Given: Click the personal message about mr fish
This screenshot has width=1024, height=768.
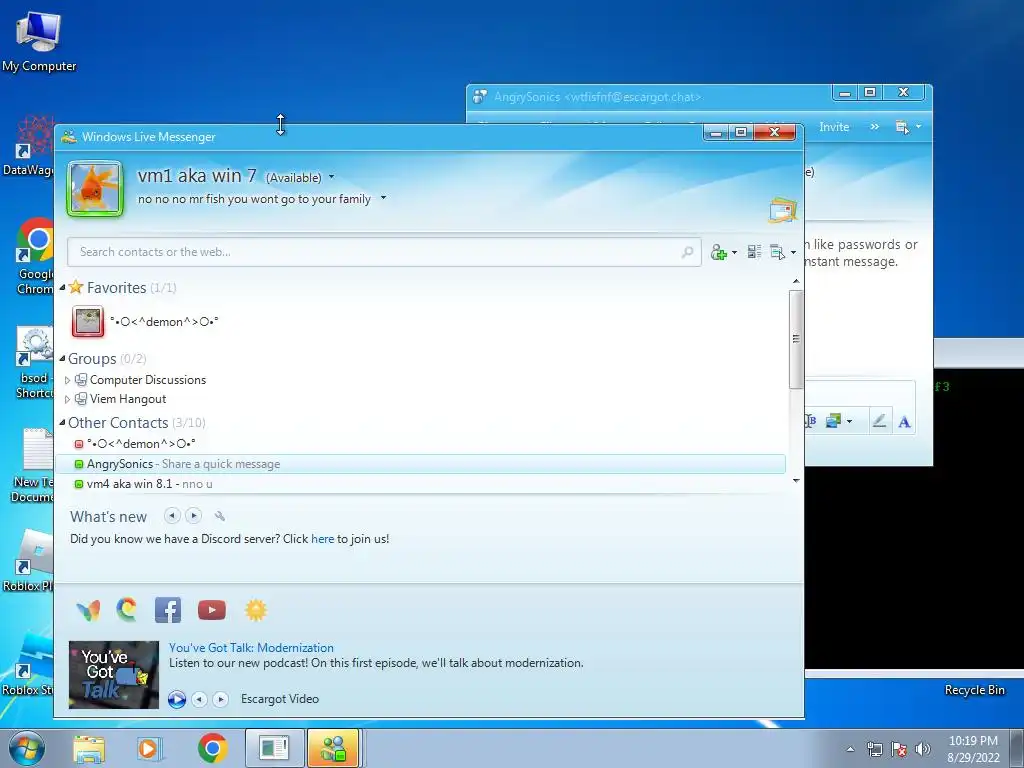Looking at the screenshot, I should 254,199.
